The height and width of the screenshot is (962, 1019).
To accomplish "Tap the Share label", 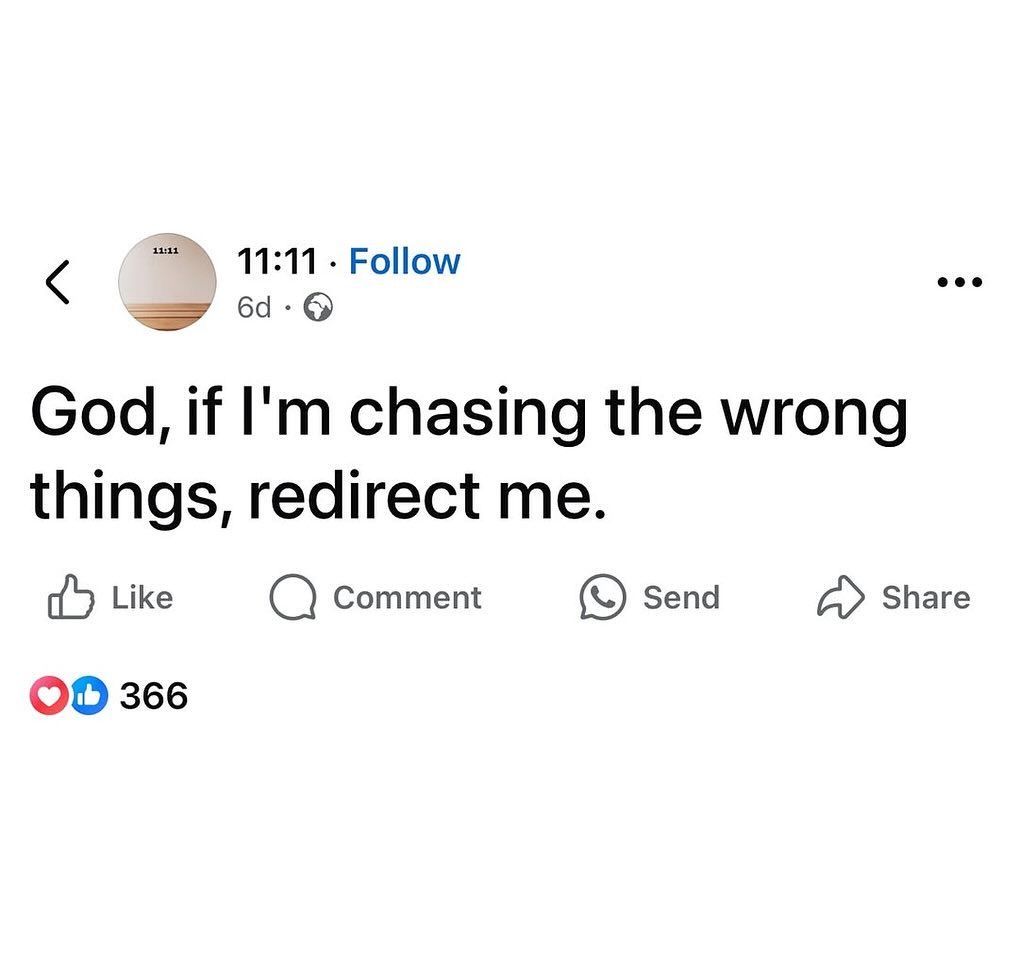I will click(925, 598).
